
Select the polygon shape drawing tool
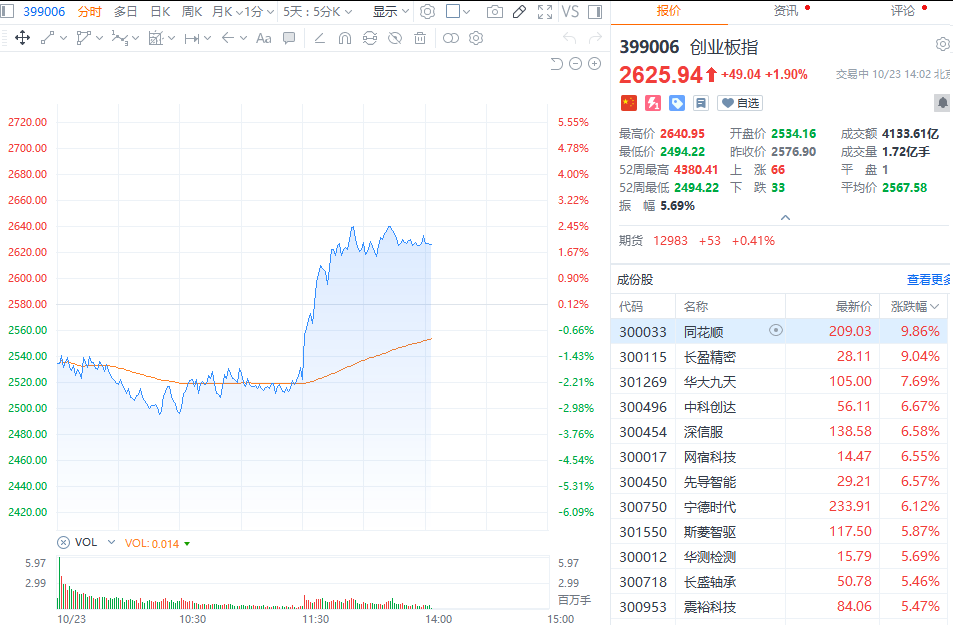coord(84,38)
